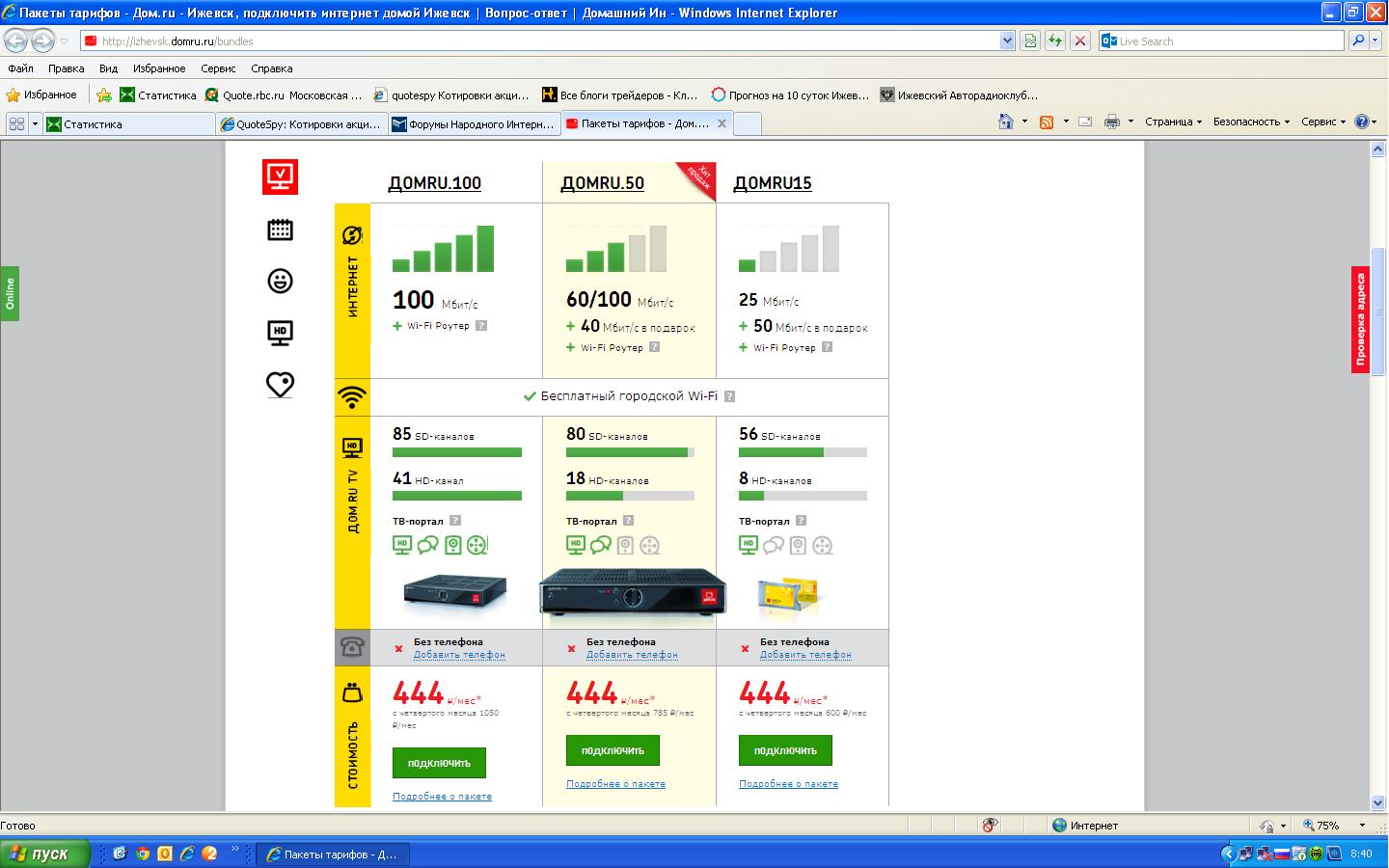Open the Правка menu
Screen dimensions: 1389x868
(67, 68)
